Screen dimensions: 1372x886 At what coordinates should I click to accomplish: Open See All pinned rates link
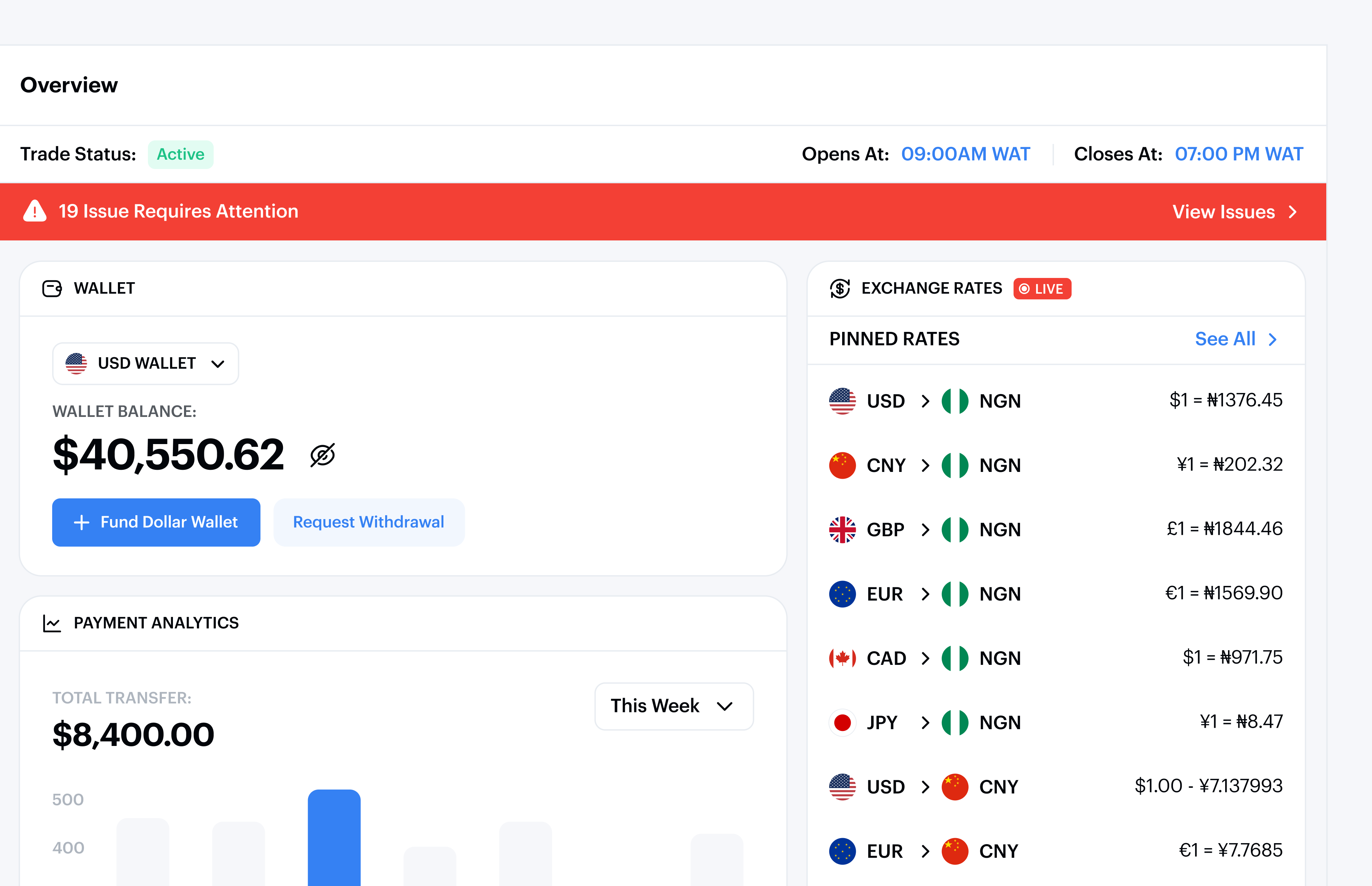(1236, 339)
